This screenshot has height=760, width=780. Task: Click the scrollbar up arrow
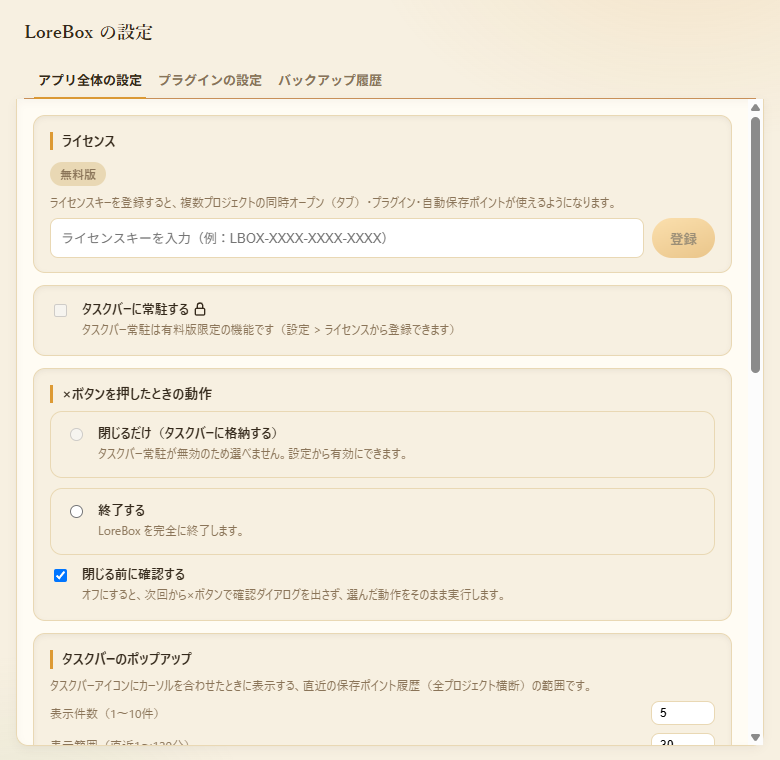(755, 107)
